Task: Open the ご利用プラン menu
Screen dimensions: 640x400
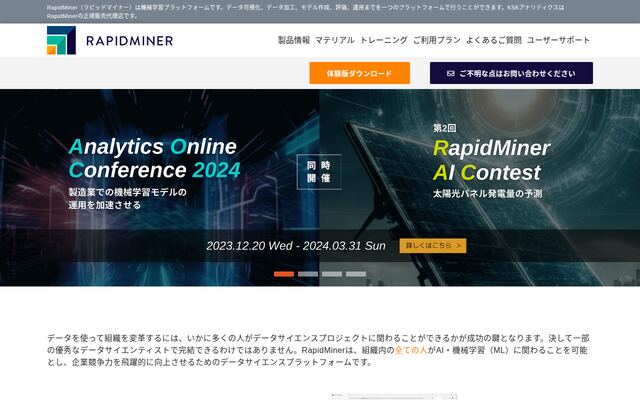Action: click(x=437, y=40)
